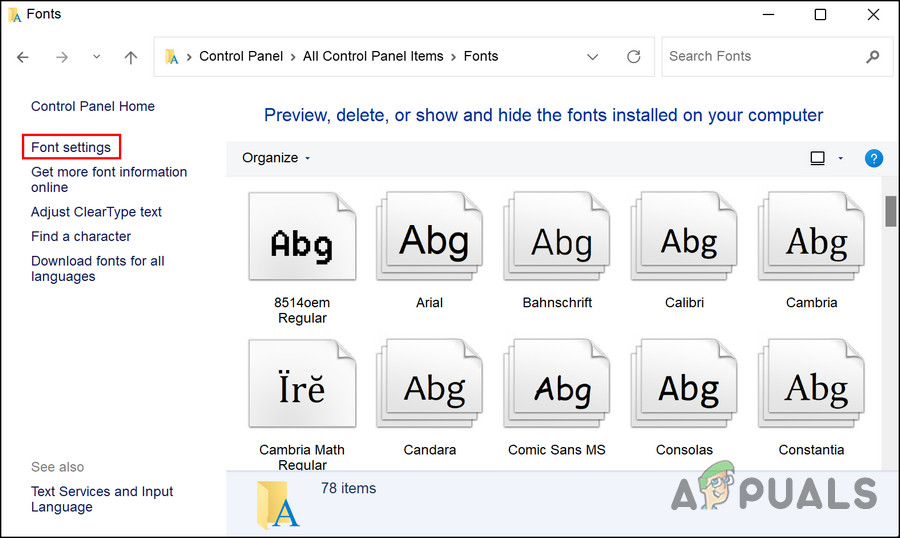The height and width of the screenshot is (538, 900).
Task: Select the Cambria font family icon
Action: (x=812, y=237)
